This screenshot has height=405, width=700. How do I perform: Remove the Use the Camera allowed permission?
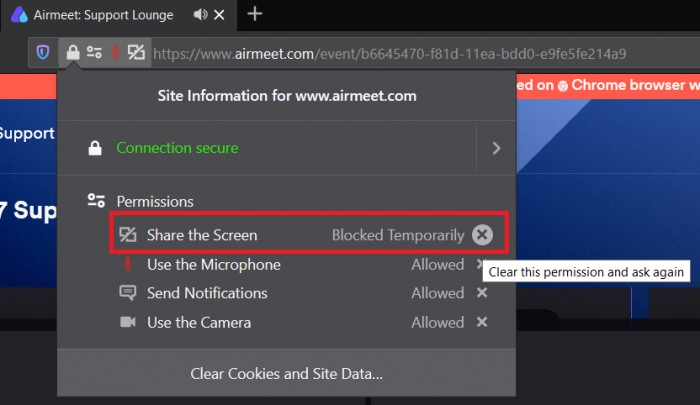point(482,322)
